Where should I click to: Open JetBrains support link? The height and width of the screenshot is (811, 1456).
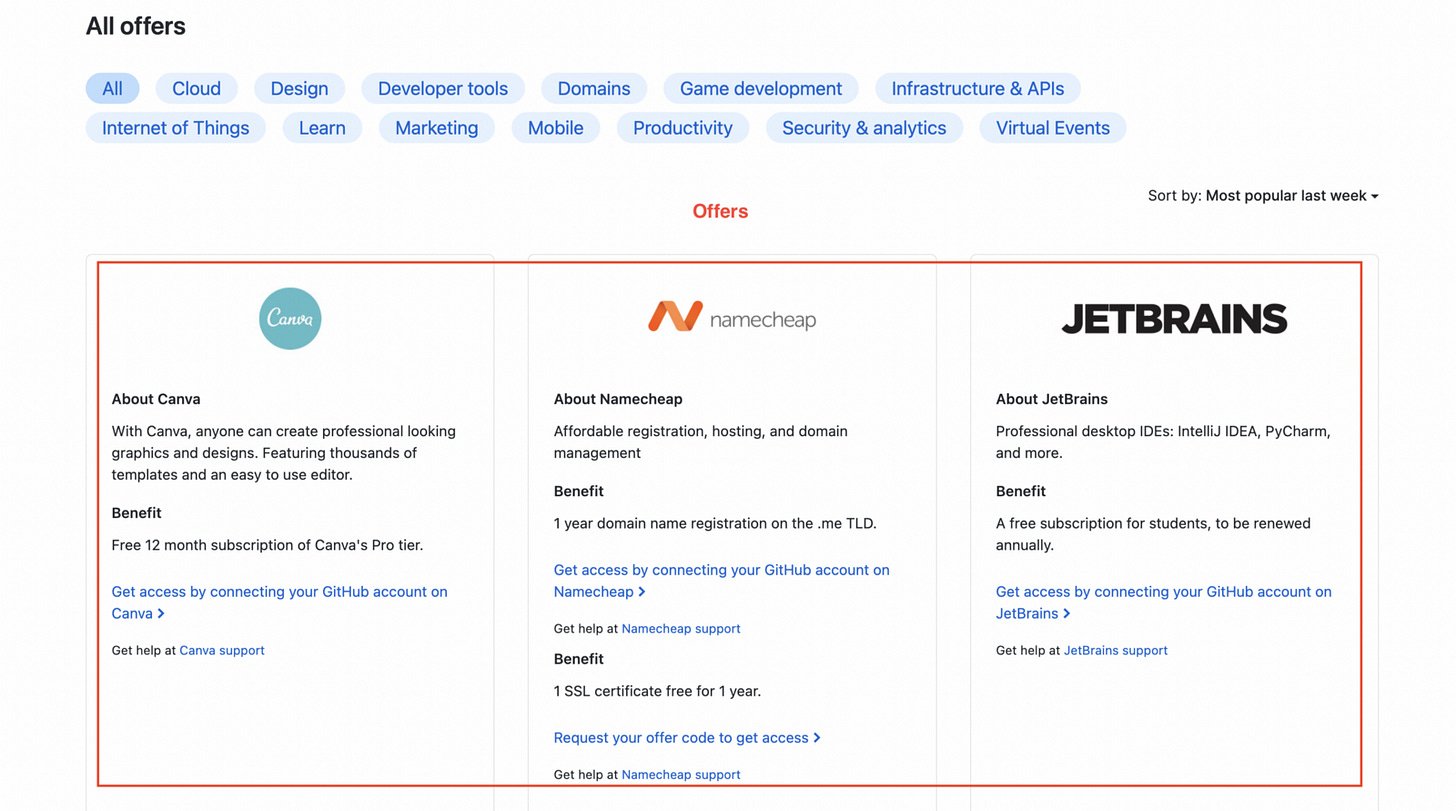[1115, 650]
